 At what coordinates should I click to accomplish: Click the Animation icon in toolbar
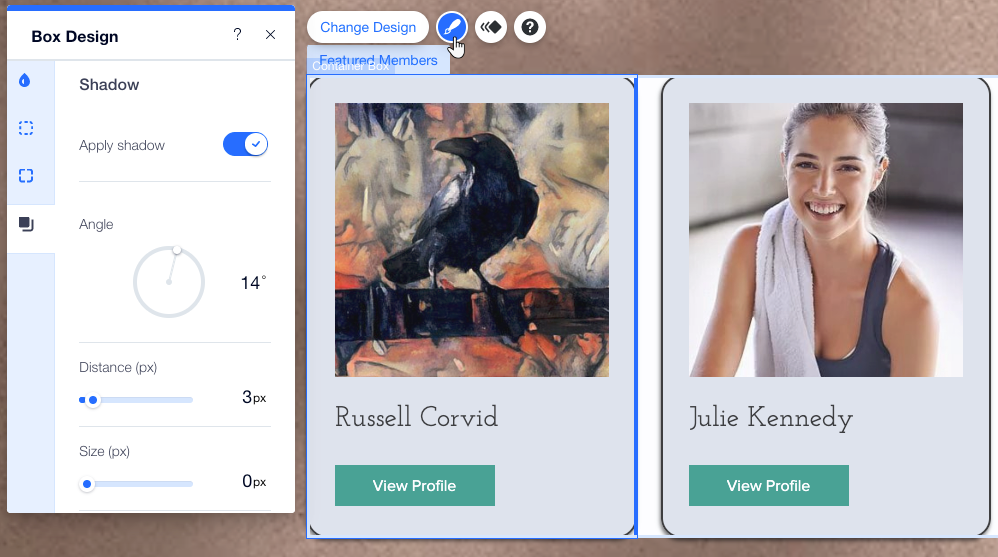[x=491, y=27]
